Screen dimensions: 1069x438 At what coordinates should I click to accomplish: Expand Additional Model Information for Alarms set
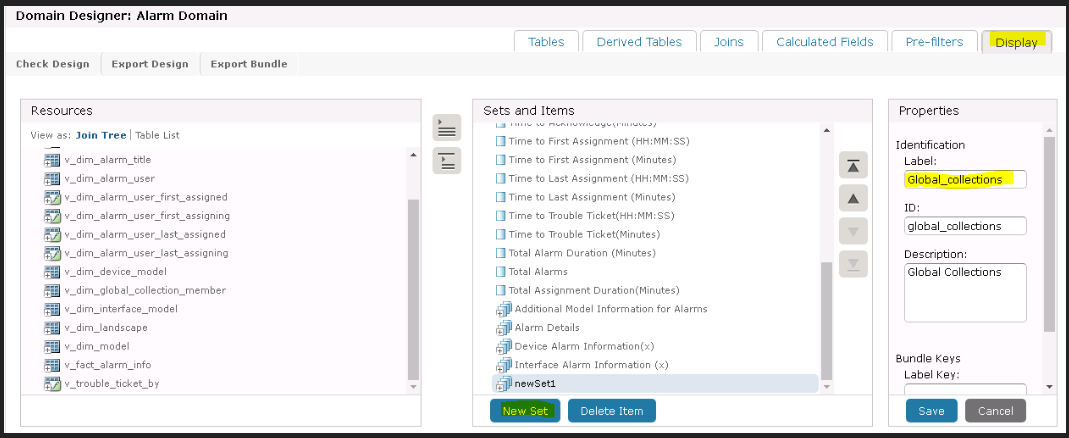503,309
